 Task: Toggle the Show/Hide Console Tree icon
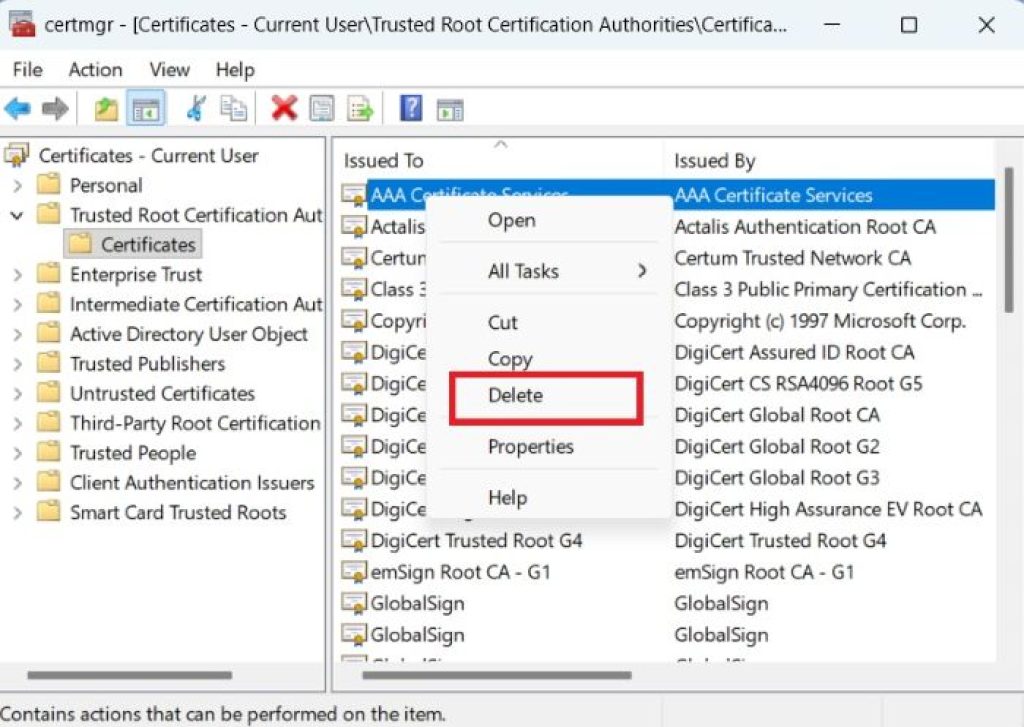click(146, 108)
